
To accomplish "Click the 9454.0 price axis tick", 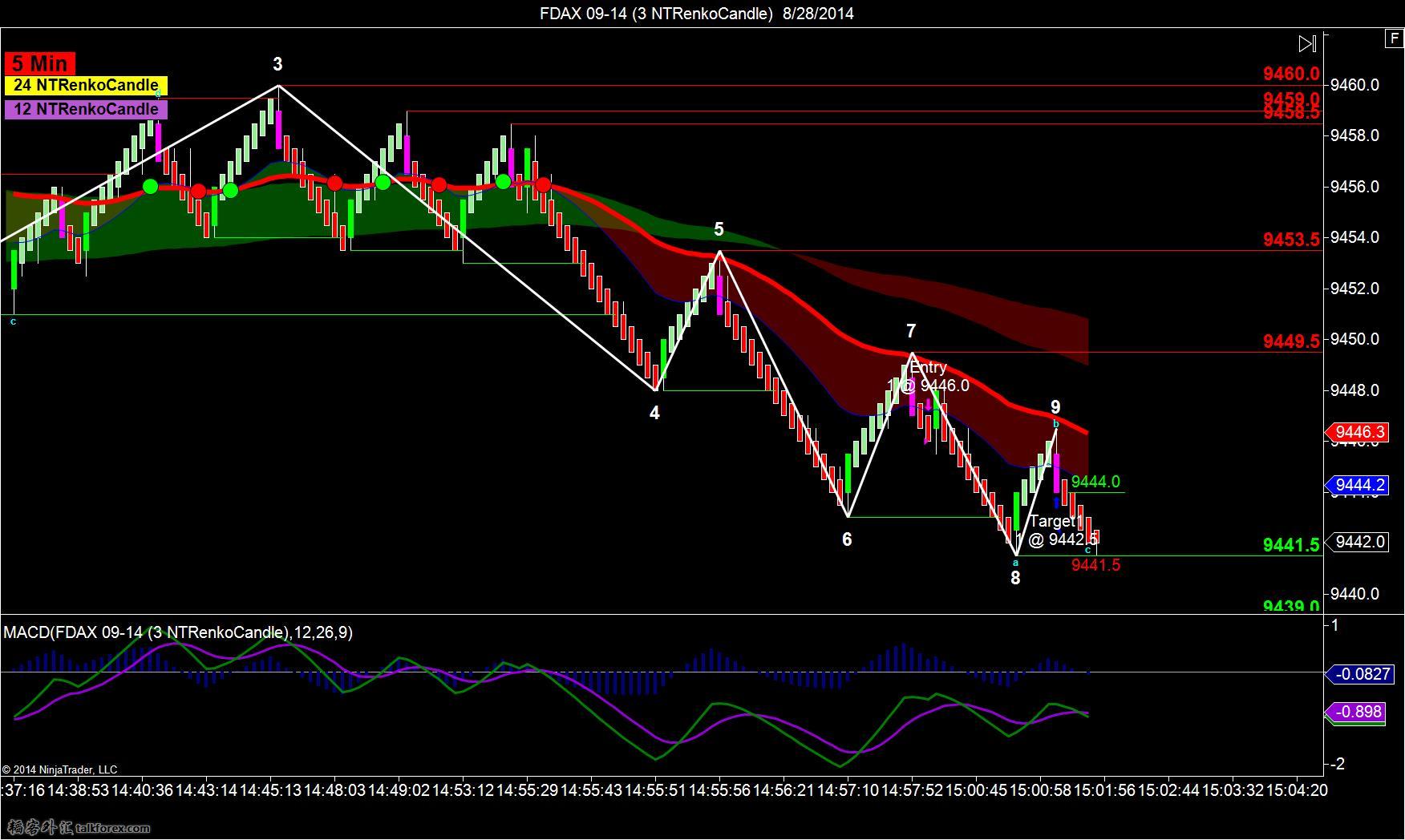I will (1354, 237).
